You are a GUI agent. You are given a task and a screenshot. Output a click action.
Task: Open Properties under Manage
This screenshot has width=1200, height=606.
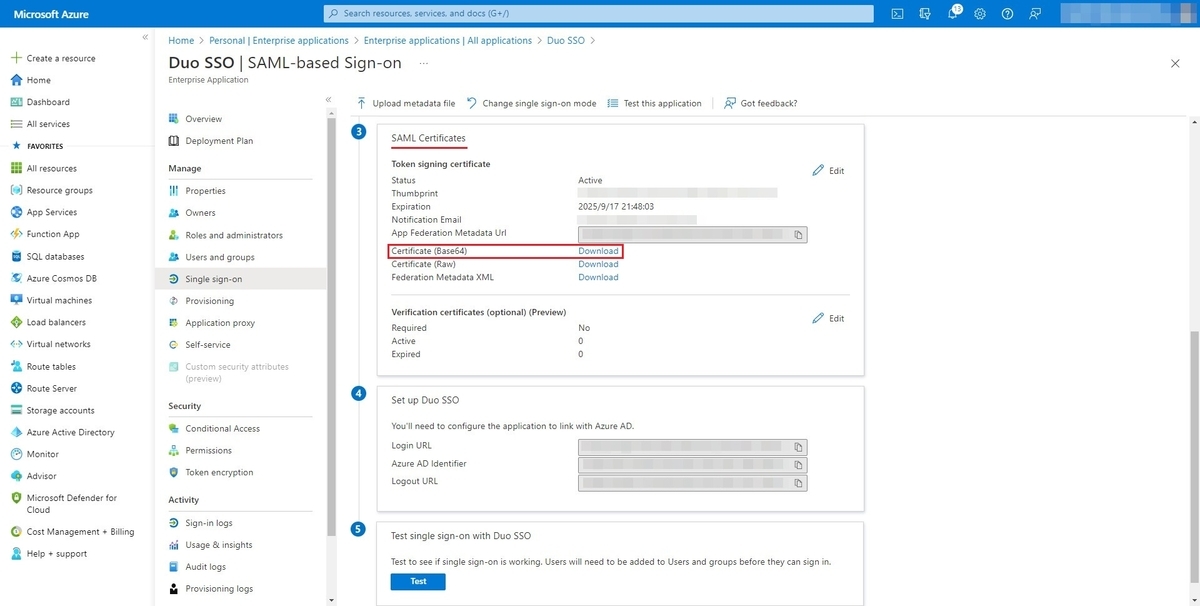(x=205, y=191)
